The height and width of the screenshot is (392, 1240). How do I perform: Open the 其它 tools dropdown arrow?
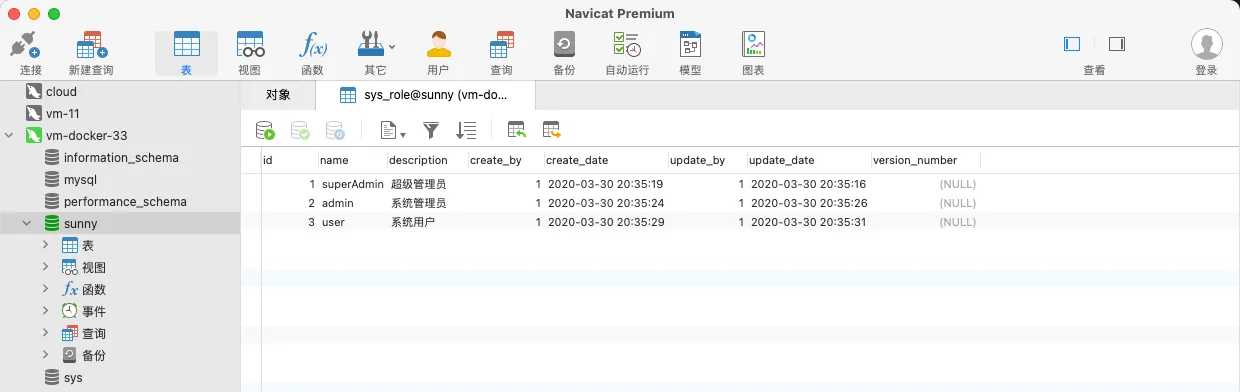[392, 46]
